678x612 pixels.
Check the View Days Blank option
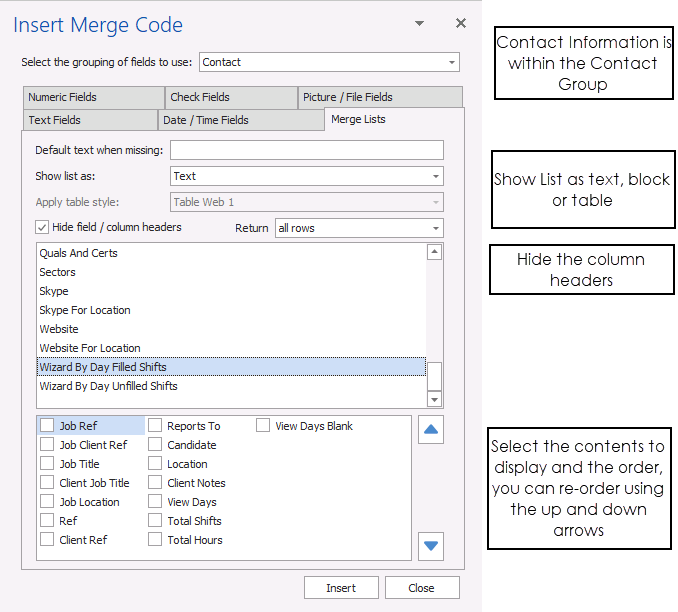tap(263, 426)
